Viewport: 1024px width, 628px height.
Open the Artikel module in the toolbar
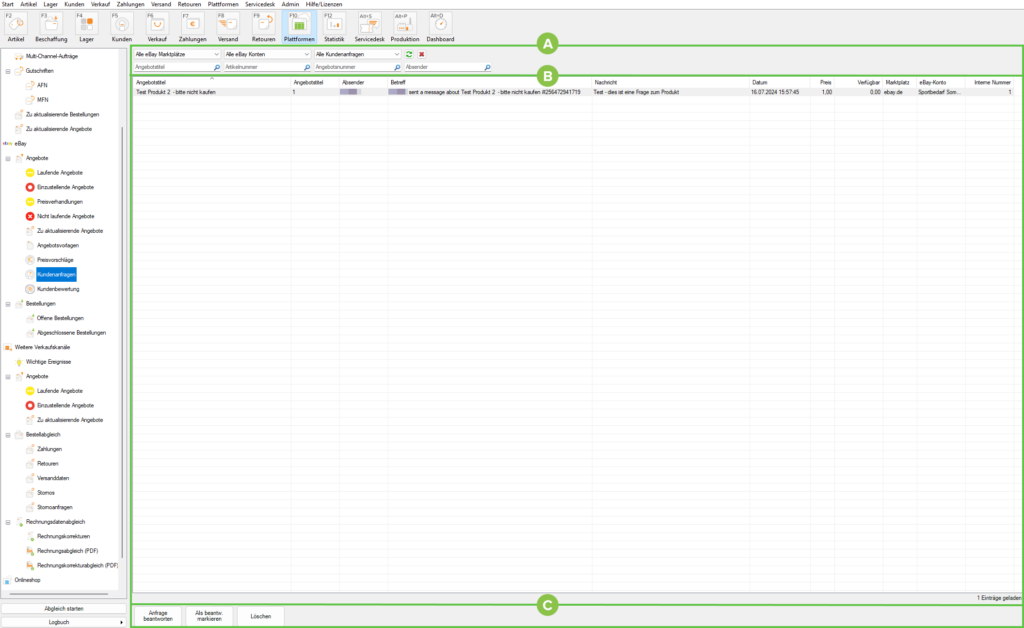tap(15, 24)
